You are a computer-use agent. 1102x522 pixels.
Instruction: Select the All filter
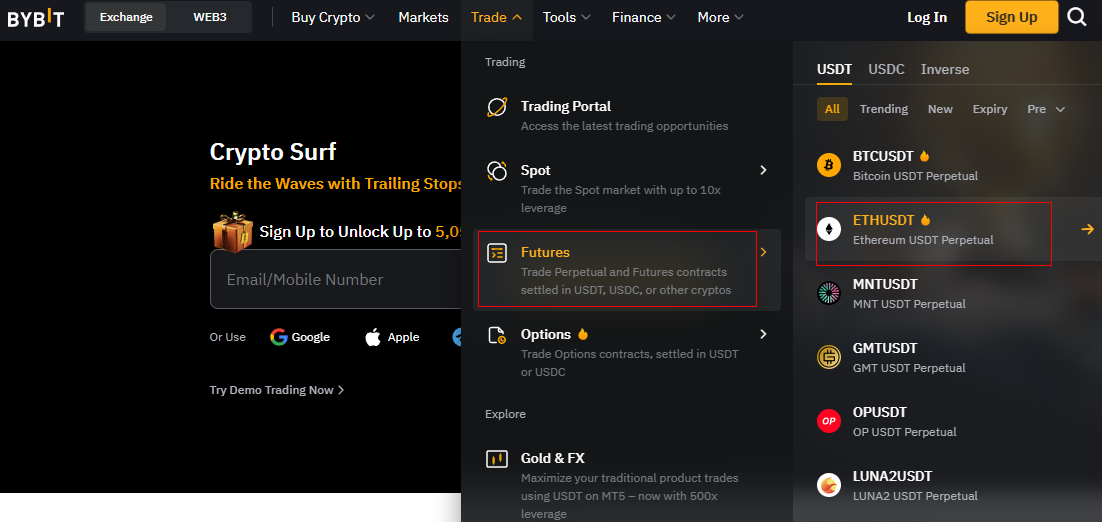pyautogui.click(x=832, y=109)
